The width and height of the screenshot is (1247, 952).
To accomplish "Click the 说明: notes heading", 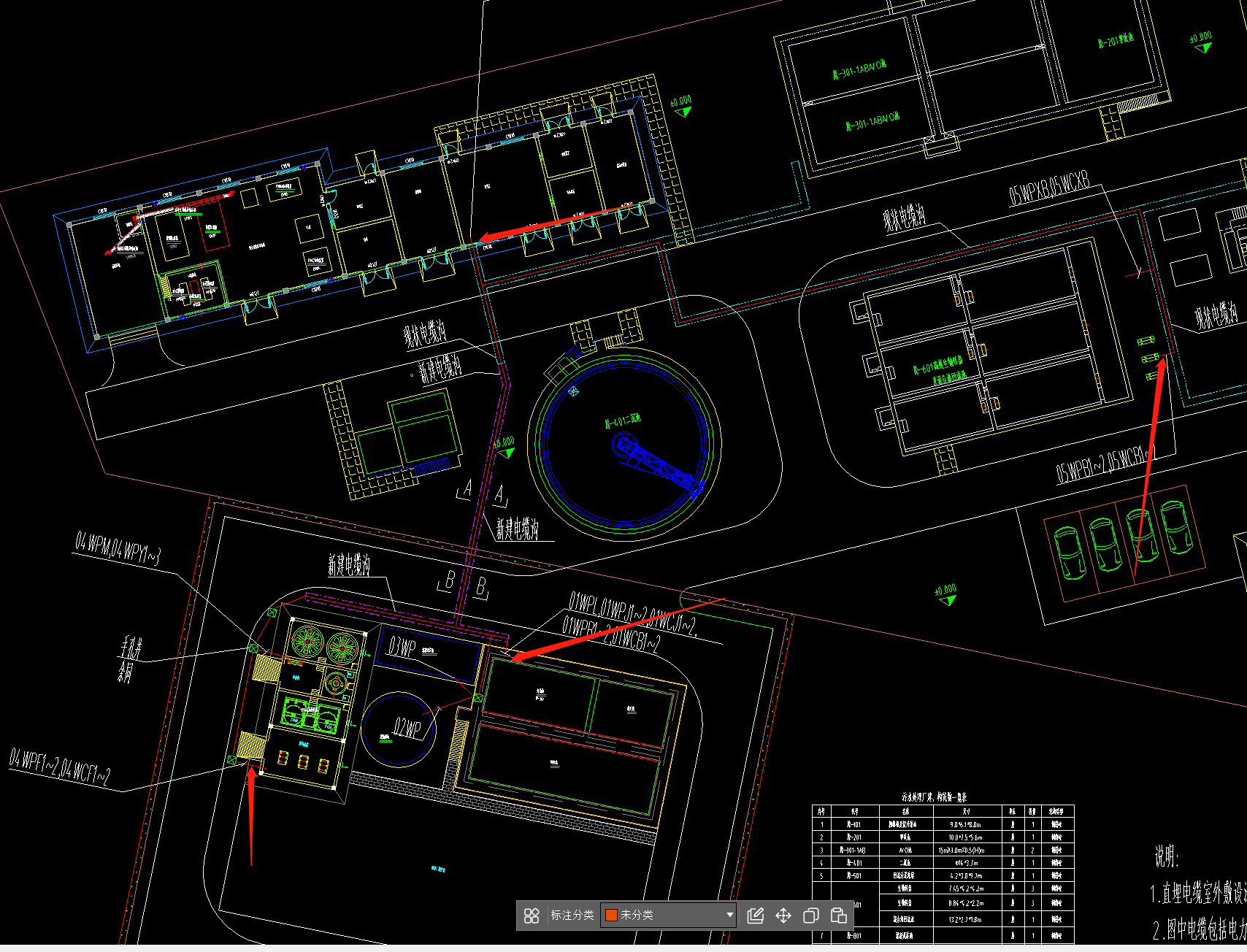I will pos(1166,856).
